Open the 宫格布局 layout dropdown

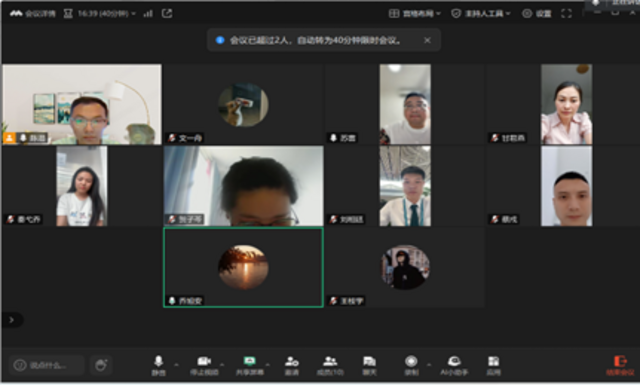(x=415, y=13)
